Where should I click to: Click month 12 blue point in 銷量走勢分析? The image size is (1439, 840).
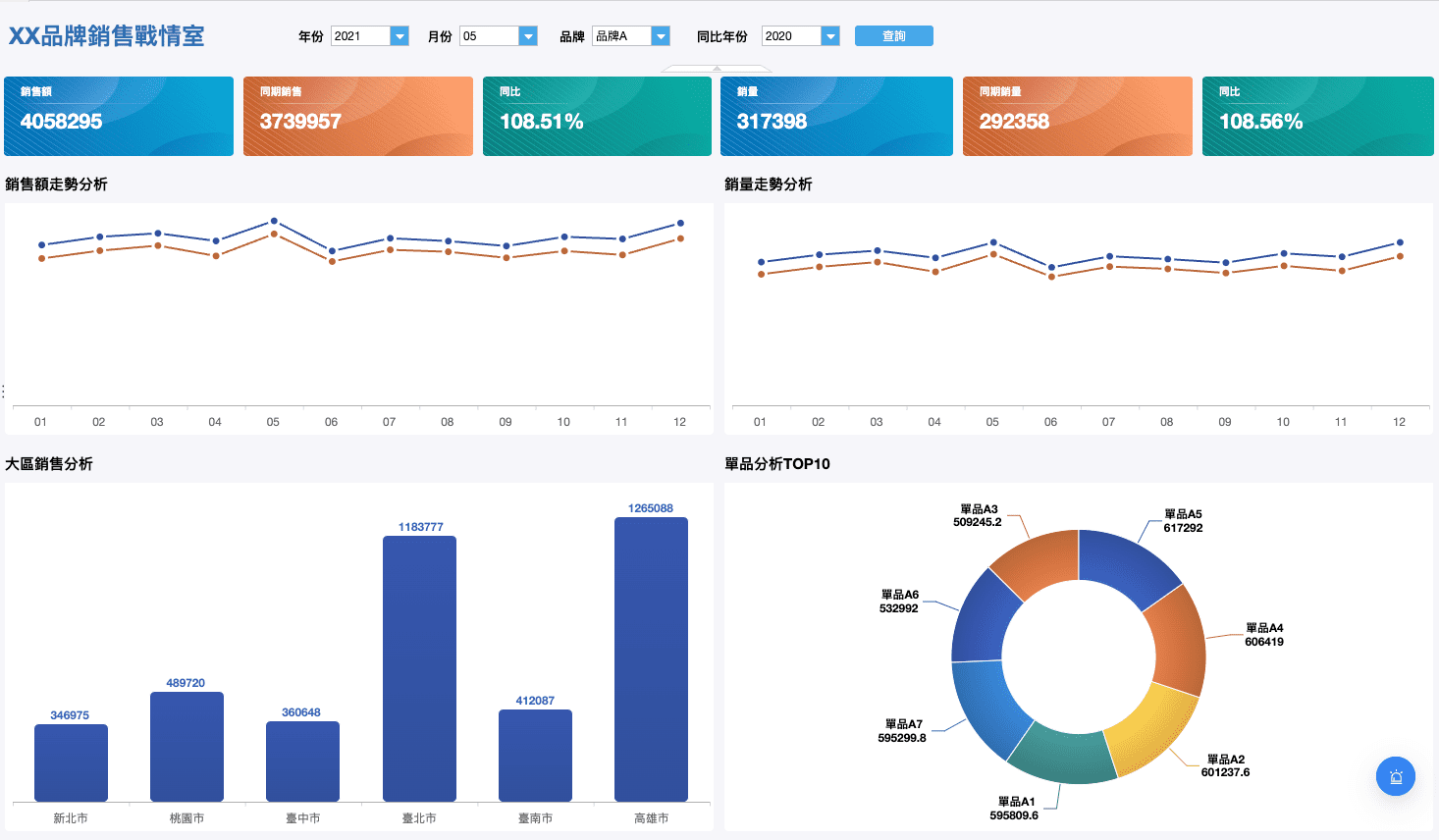(x=1400, y=242)
